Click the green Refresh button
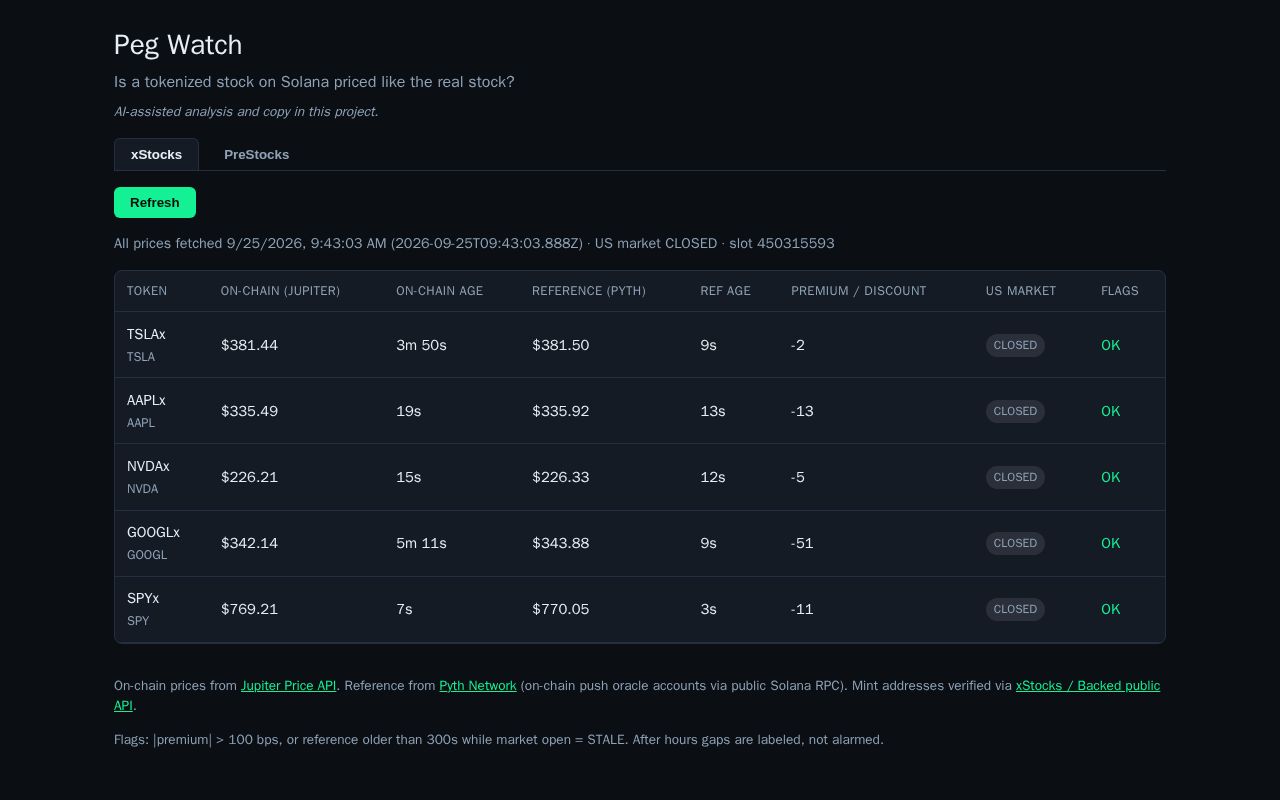 (155, 202)
